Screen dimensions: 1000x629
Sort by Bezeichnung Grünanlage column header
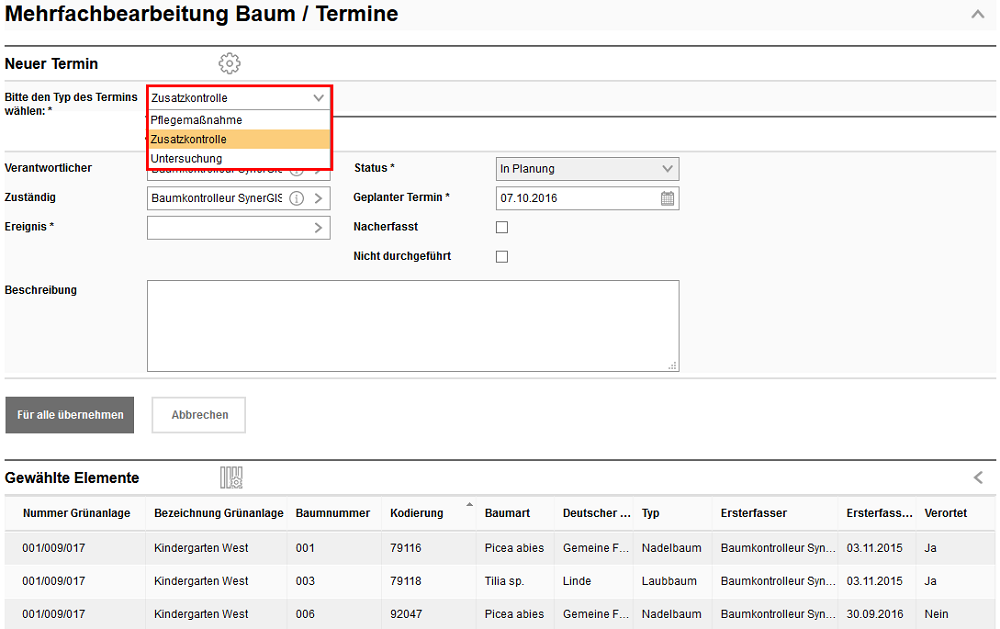(x=219, y=513)
